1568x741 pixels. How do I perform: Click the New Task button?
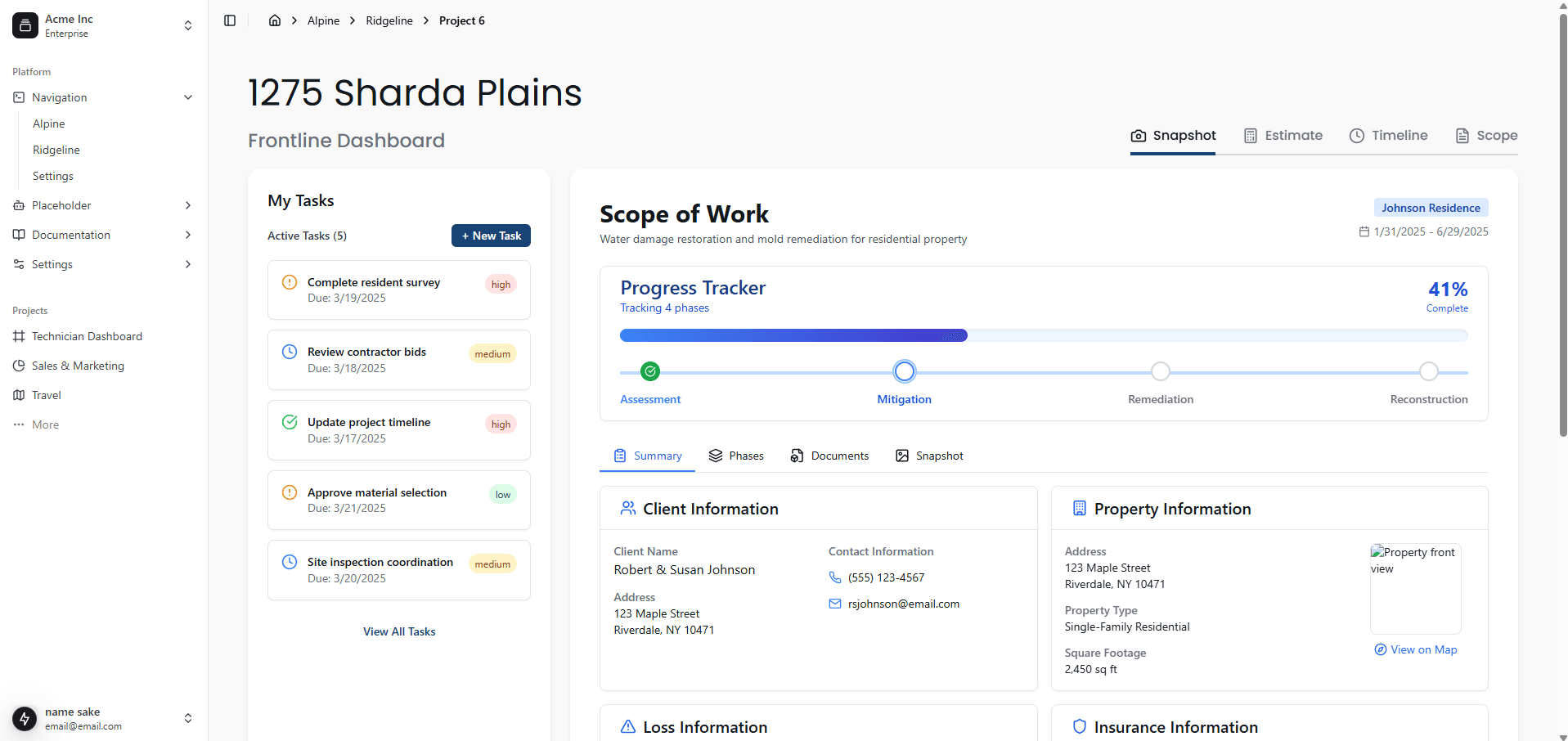coord(491,236)
